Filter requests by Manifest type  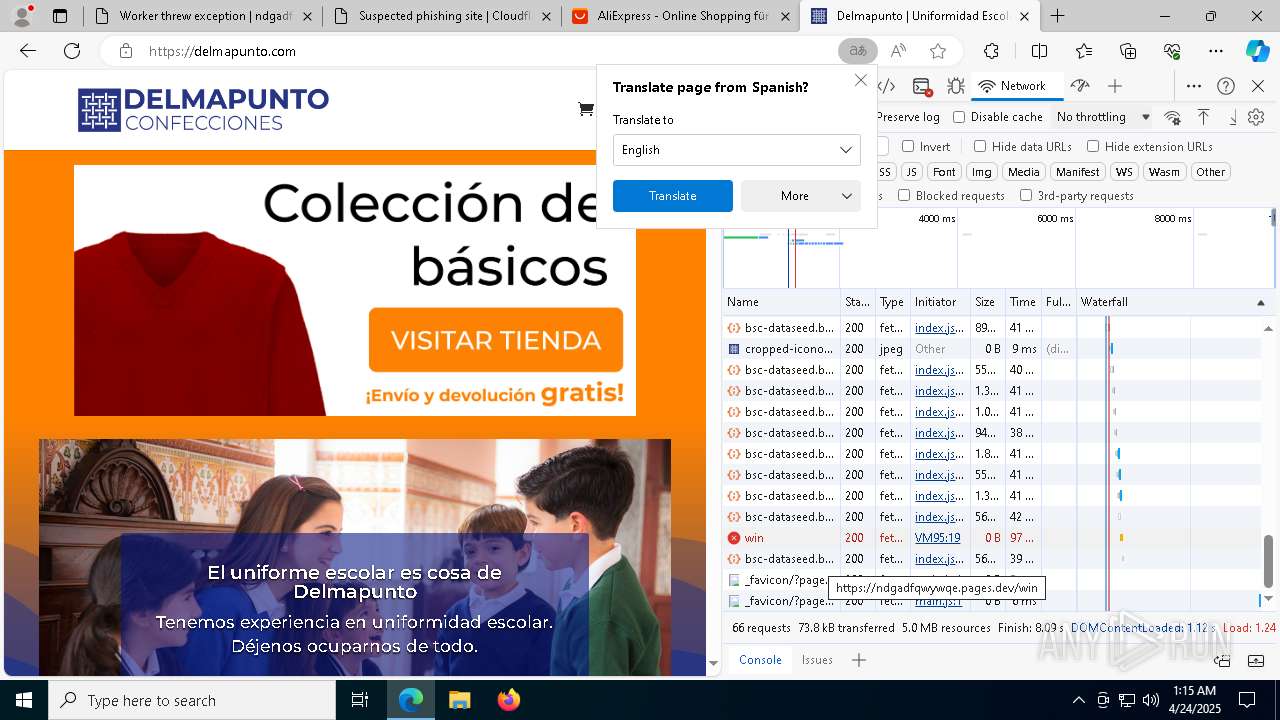1077,172
